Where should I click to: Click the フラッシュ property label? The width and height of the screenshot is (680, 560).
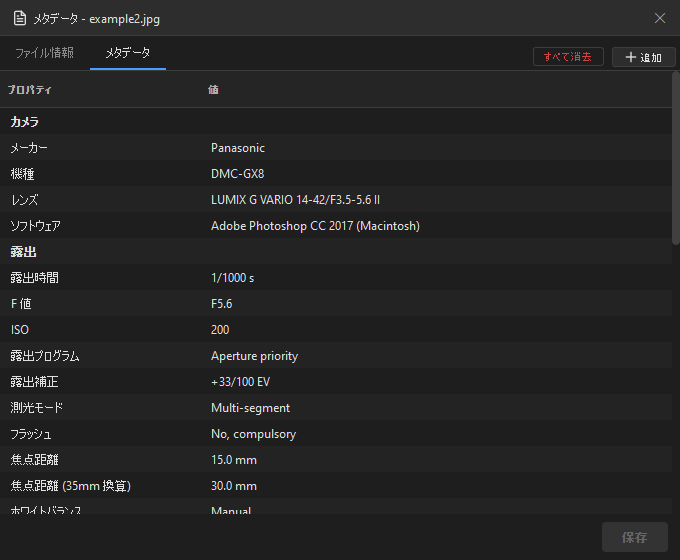pos(31,434)
